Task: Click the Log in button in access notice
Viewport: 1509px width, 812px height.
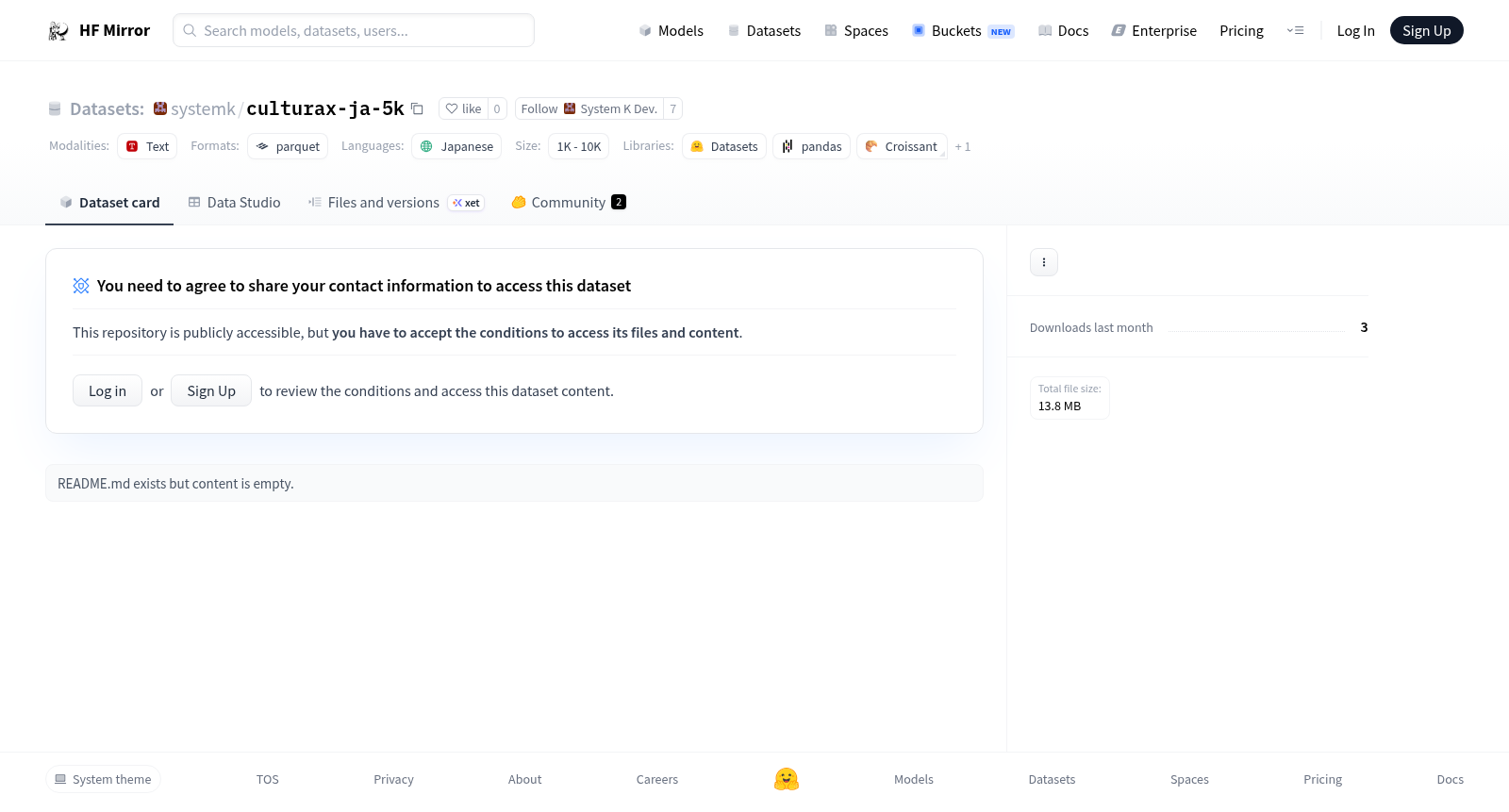Action: point(108,390)
